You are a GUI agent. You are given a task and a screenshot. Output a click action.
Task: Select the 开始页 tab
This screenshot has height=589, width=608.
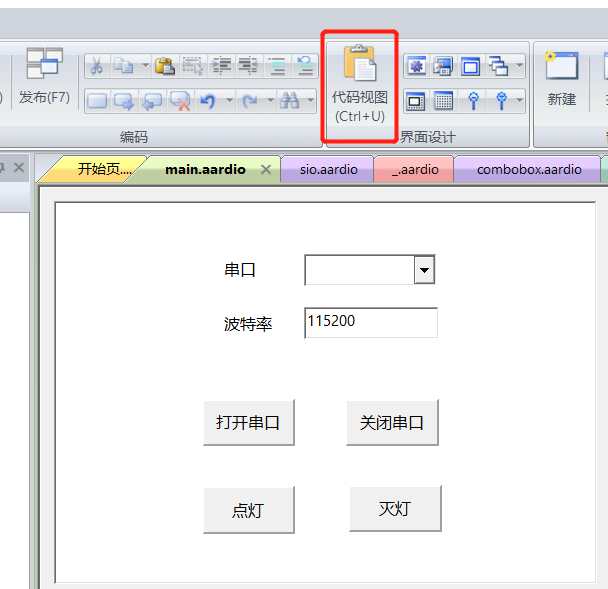pyautogui.click(x=104, y=169)
